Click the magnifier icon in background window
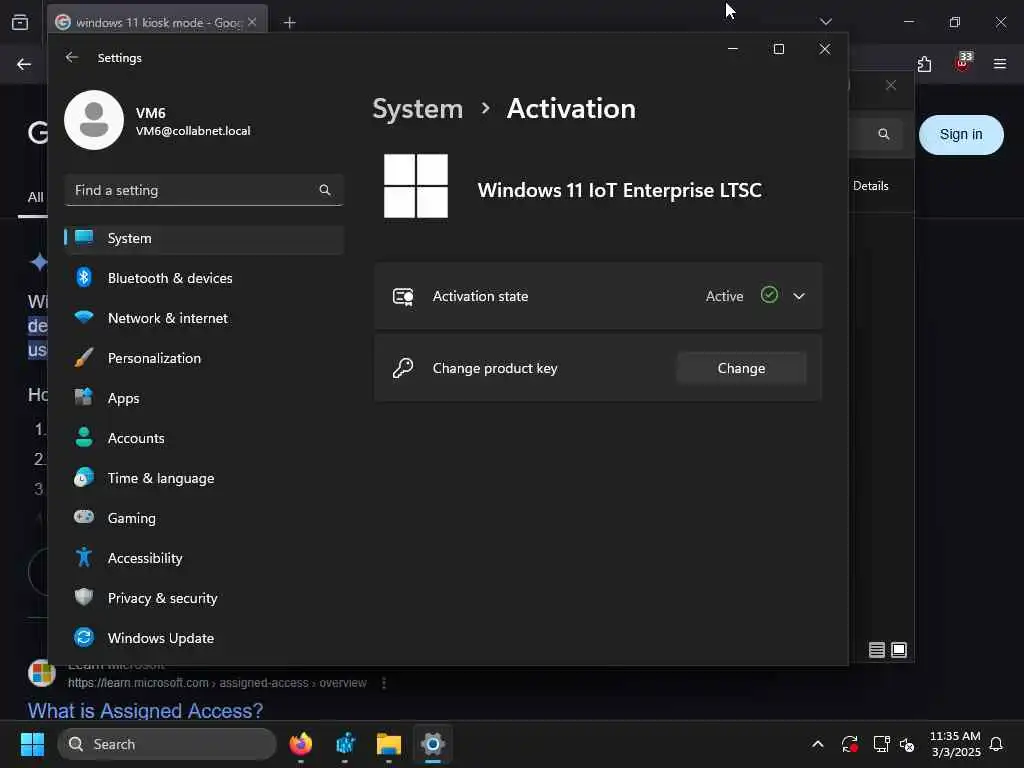This screenshot has width=1024, height=768. pyautogui.click(x=884, y=134)
